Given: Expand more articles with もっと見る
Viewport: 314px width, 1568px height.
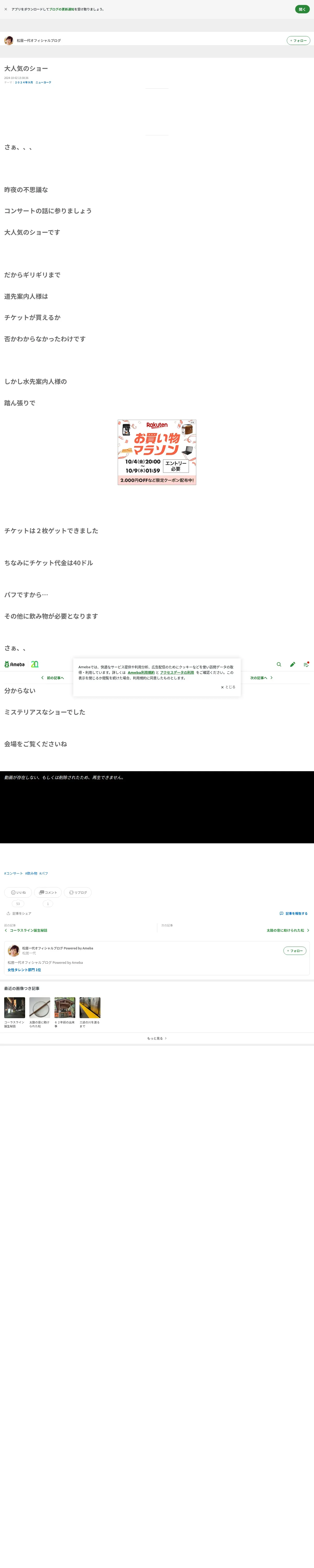Looking at the screenshot, I should (157, 1039).
